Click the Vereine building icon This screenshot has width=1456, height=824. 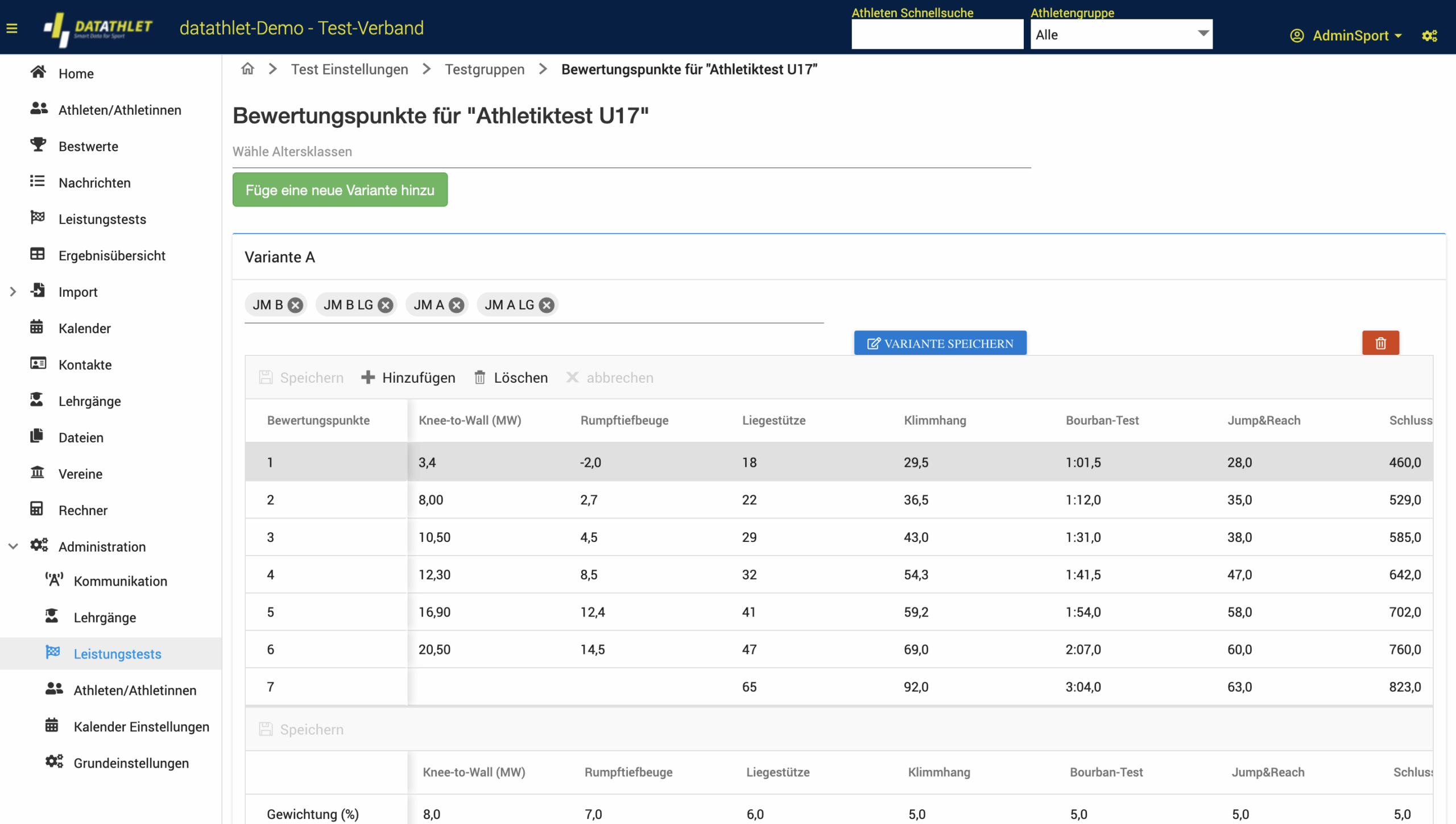38,472
